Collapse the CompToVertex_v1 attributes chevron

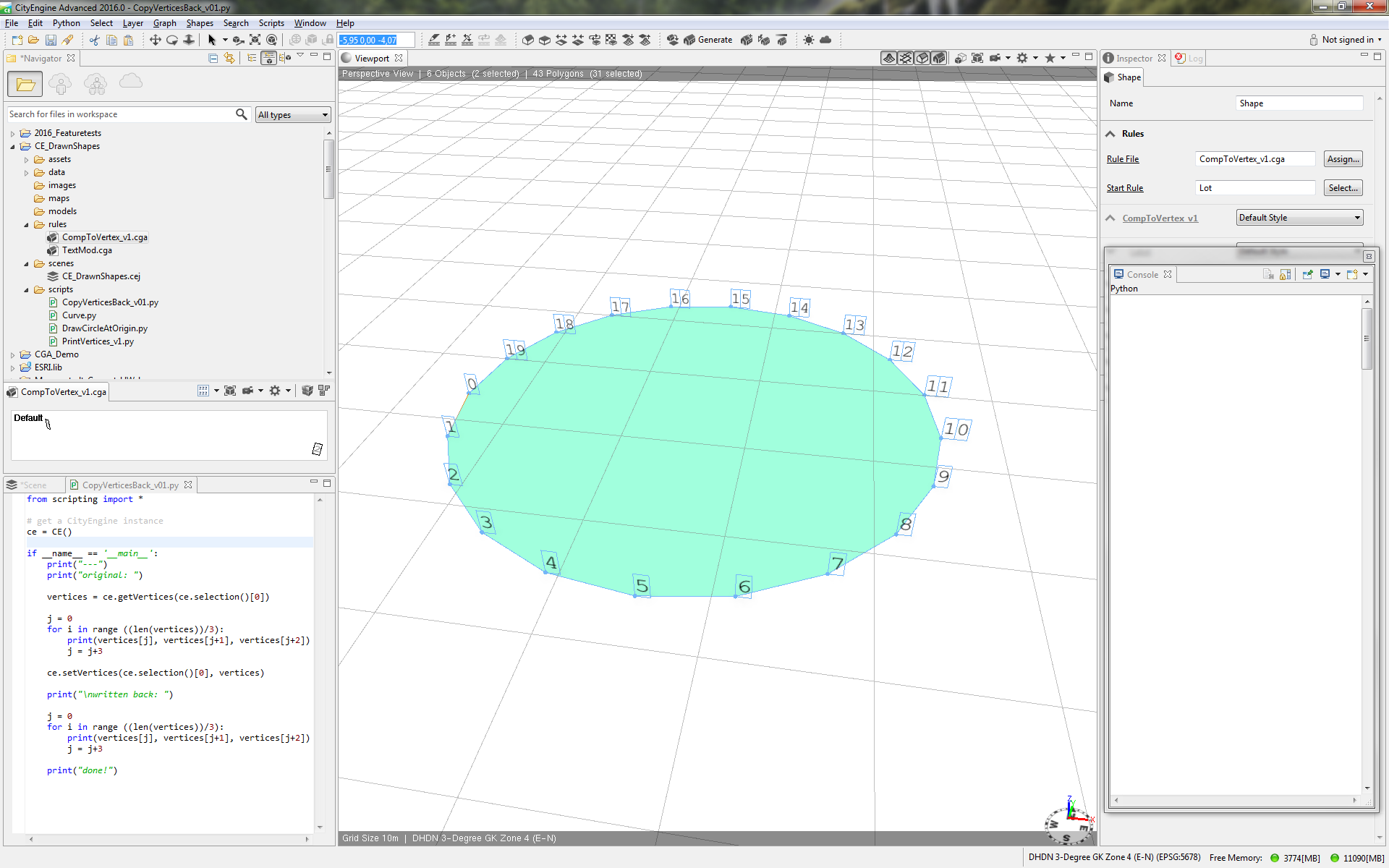tap(1110, 218)
